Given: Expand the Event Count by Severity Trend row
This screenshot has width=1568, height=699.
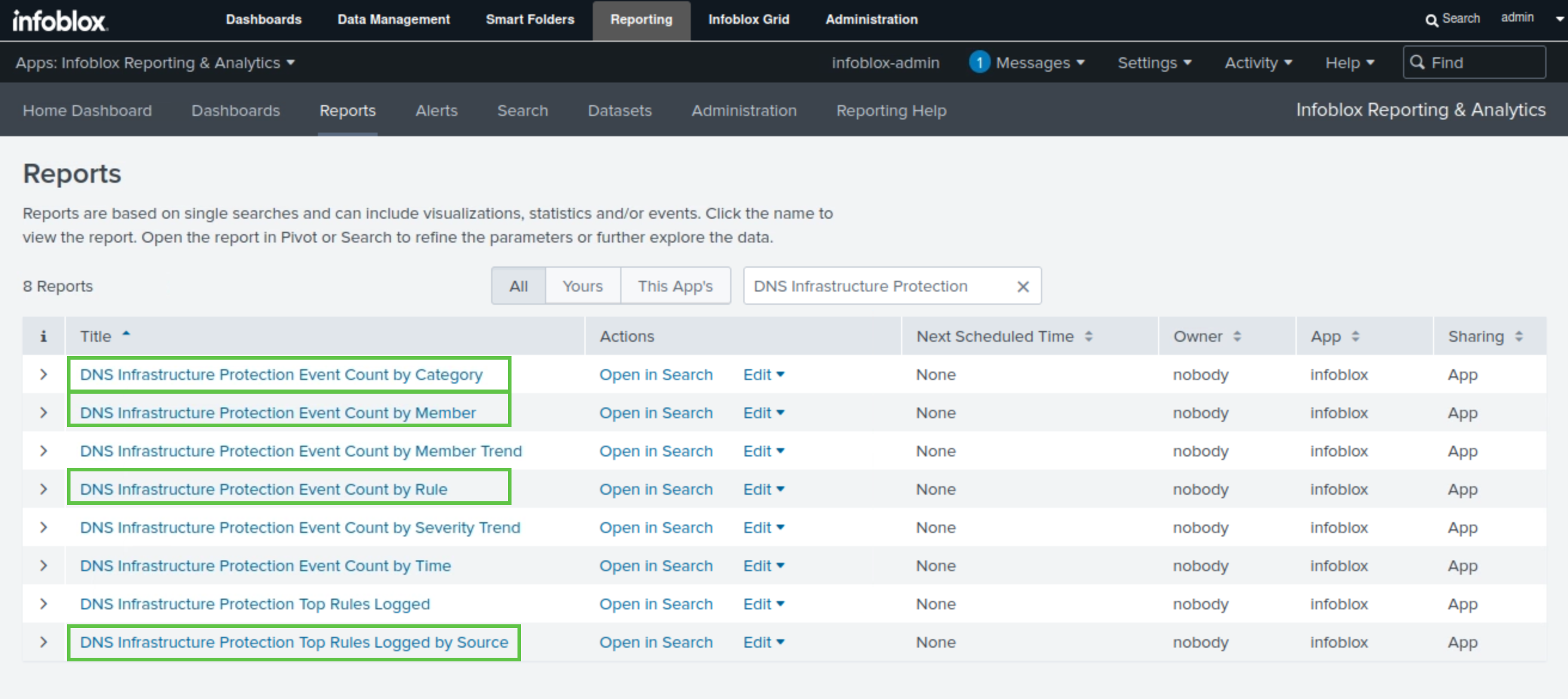Looking at the screenshot, I should [43, 528].
